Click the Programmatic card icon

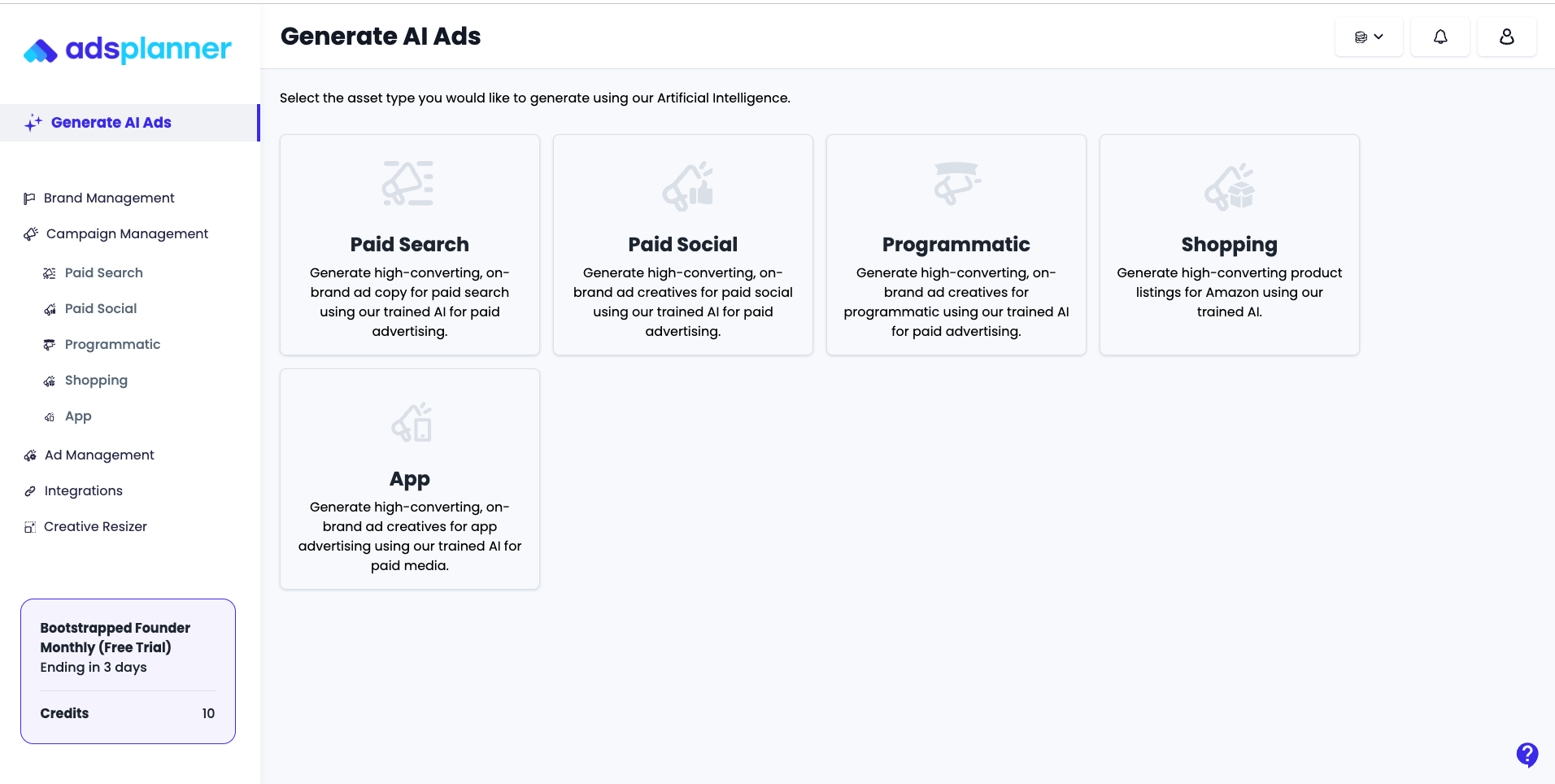[x=956, y=183]
